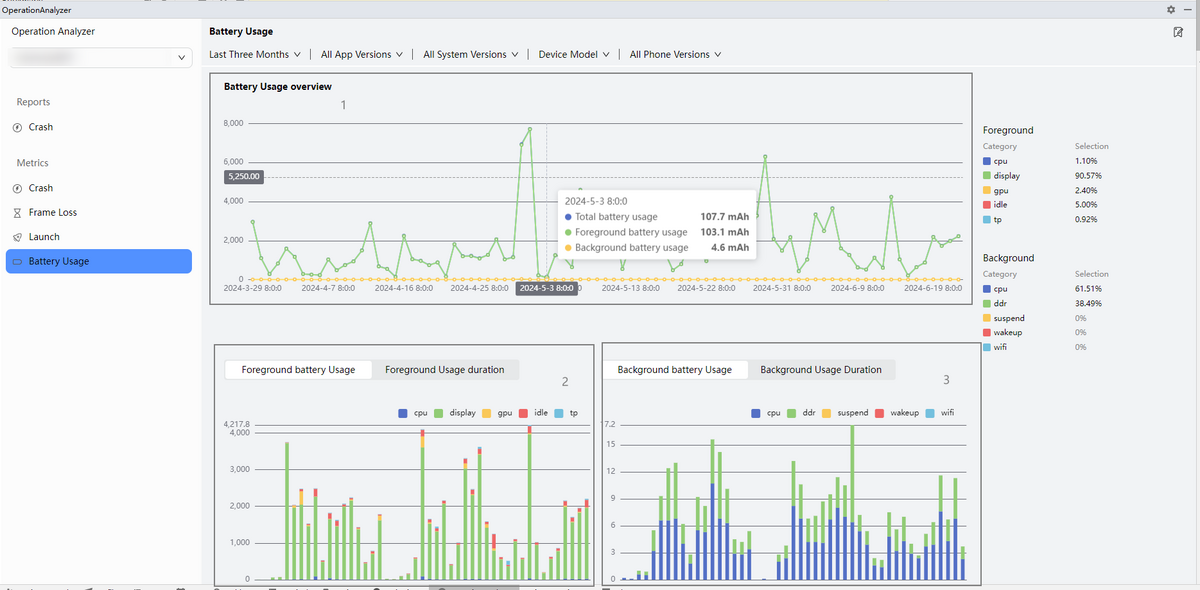The width and height of the screenshot is (1200, 590).
Task: Click the Frame Loss hourglass icon
Action: 17,213
